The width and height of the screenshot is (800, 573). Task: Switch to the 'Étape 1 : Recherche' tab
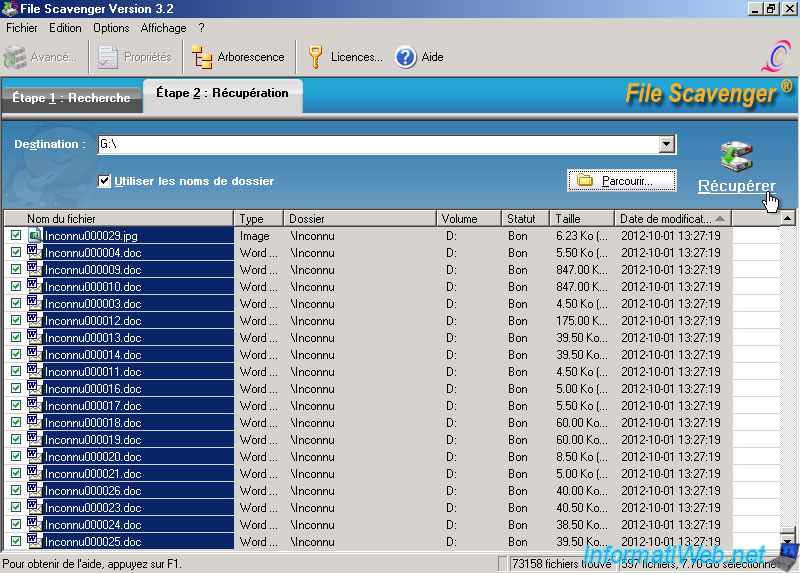click(x=71, y=98)
